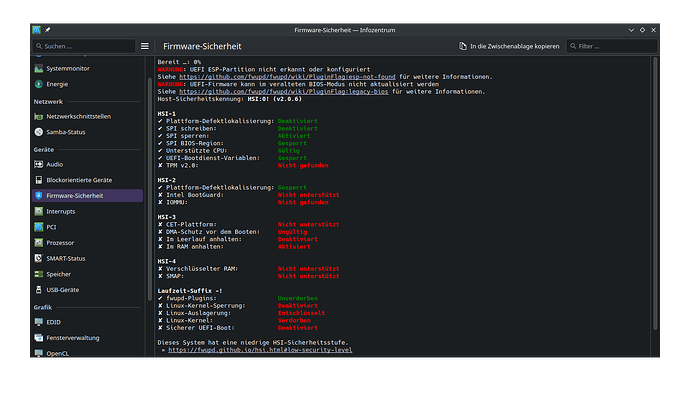Open the OpenCL icon
Viewport: 690px width, 393px height.
(39, 353)
